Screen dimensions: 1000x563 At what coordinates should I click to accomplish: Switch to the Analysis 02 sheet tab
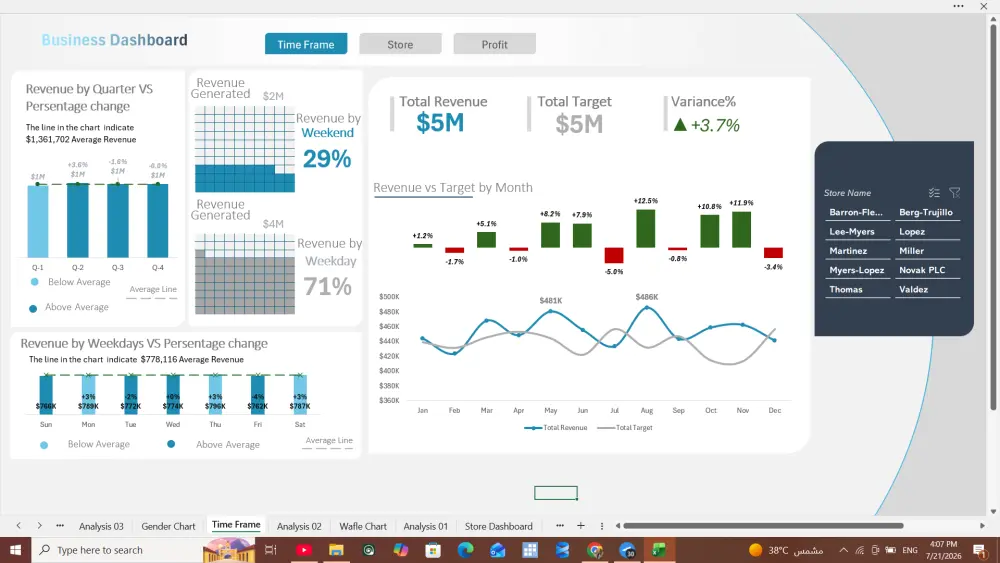click(299, 526)
